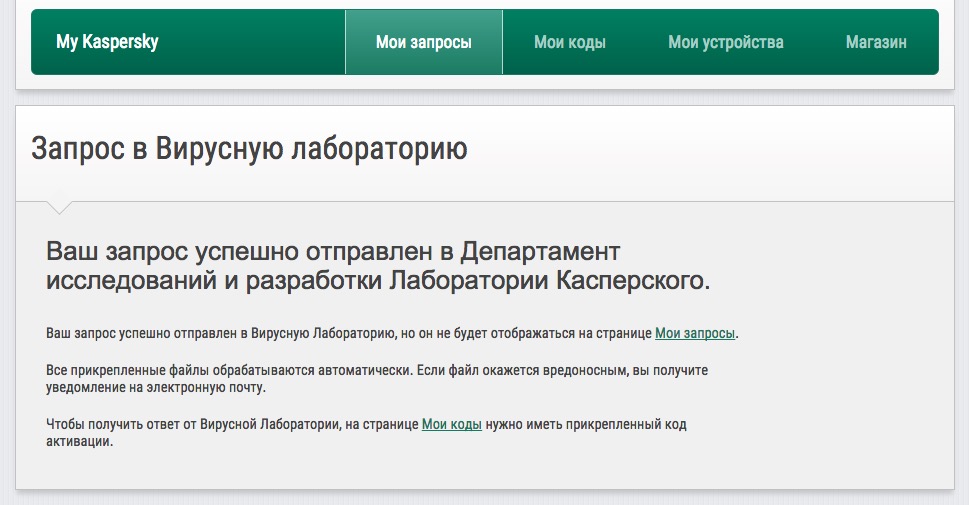Follow the inline Мои запросы link
The height and width of the screenshot is (505, 969).
click(695, 333)
